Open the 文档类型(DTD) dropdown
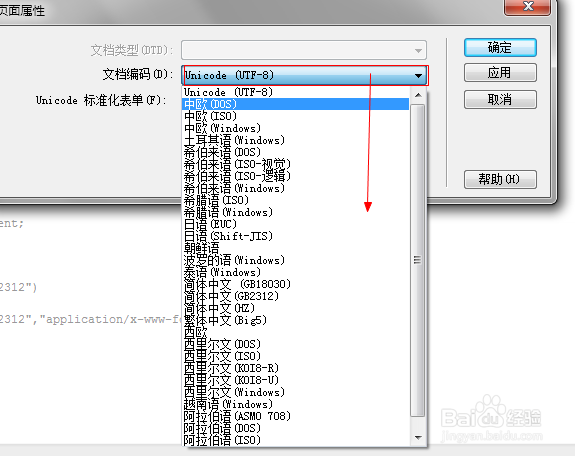This screenshot has height=456, width=575. pyautogui.click(x=304, y=50)
